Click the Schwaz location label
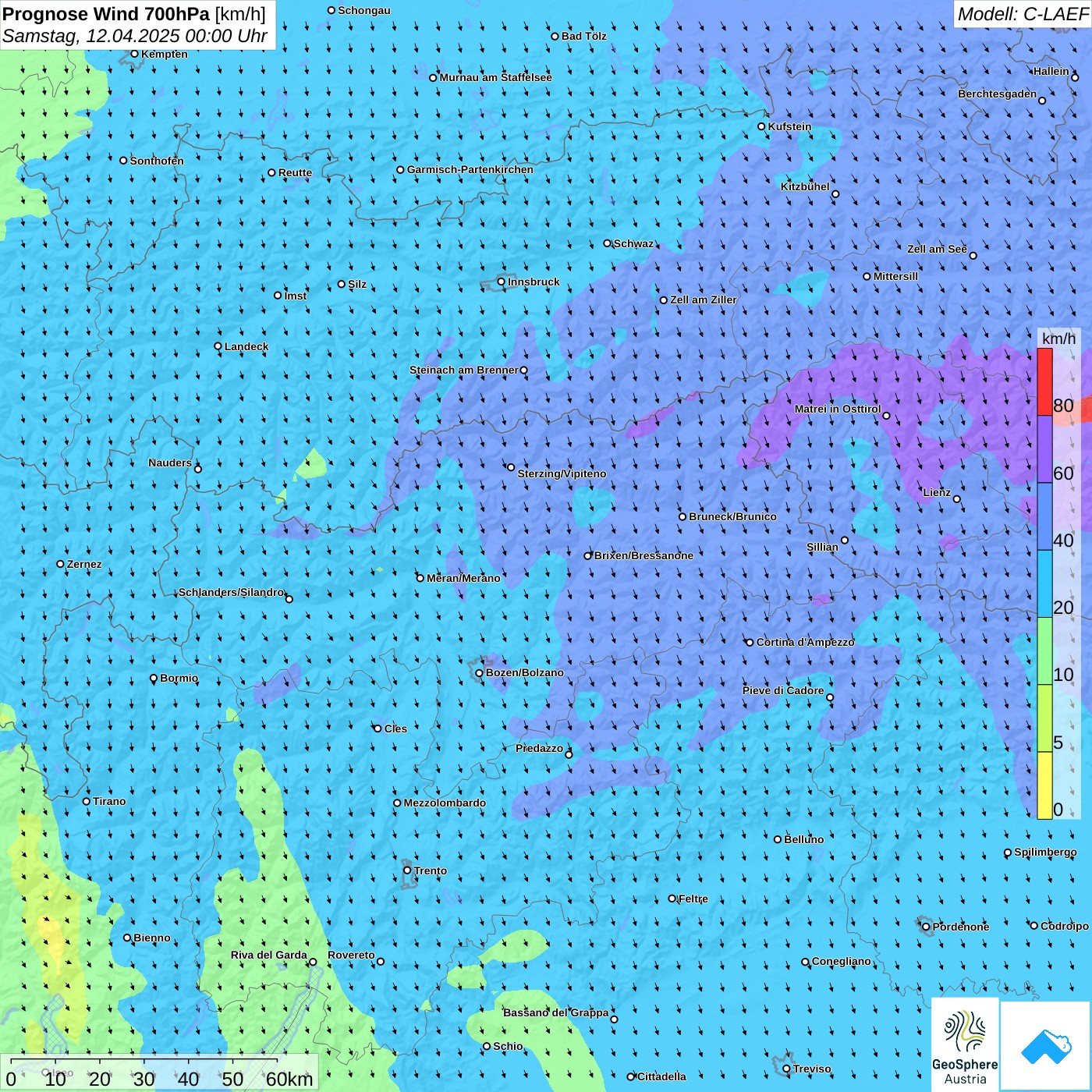1092x1092 pixels. point(633,243)
